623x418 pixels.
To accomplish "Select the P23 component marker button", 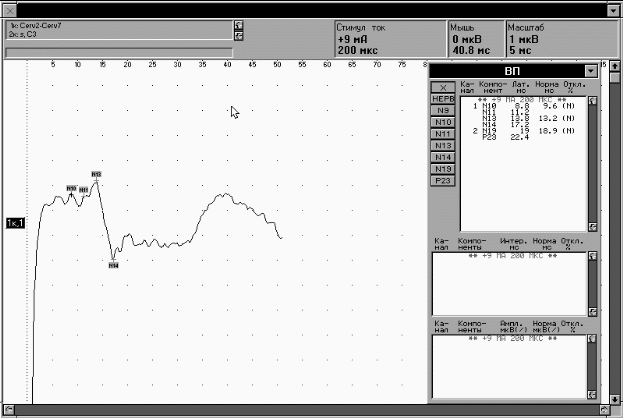I will tap(443, 181).
